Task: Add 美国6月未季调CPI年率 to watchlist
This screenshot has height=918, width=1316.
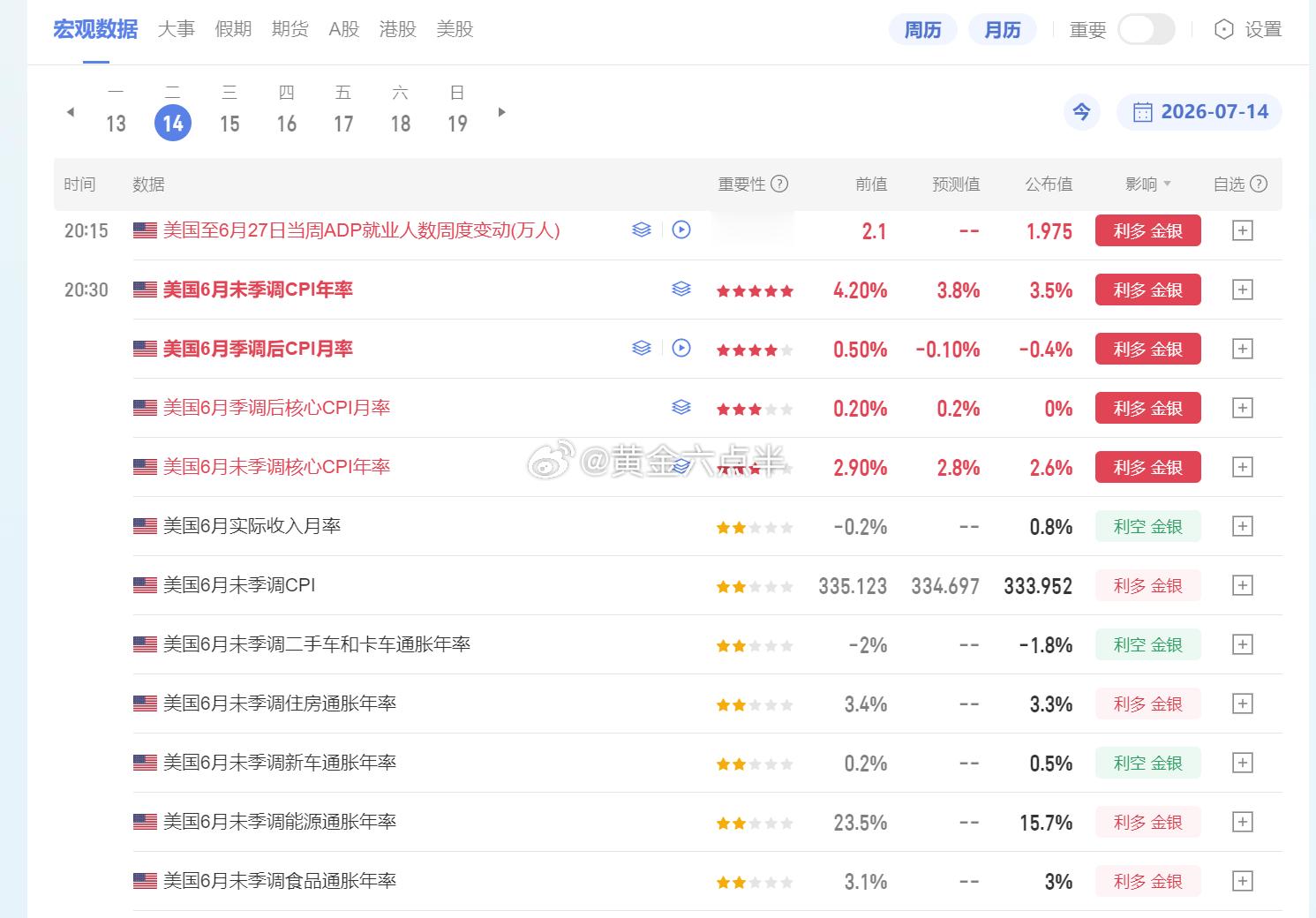Action: 1242,290
